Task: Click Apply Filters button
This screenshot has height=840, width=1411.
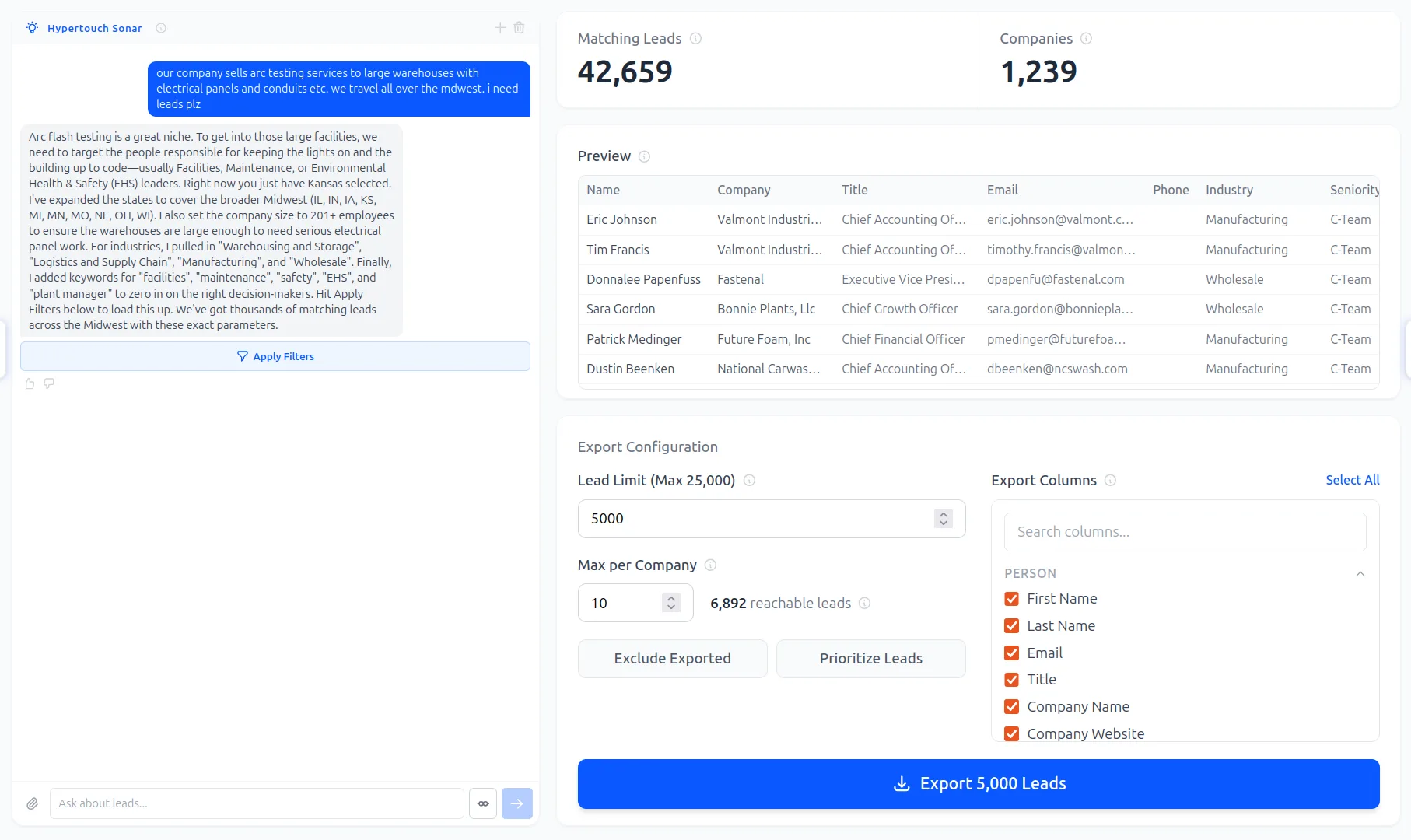Action: click(275, 356)
